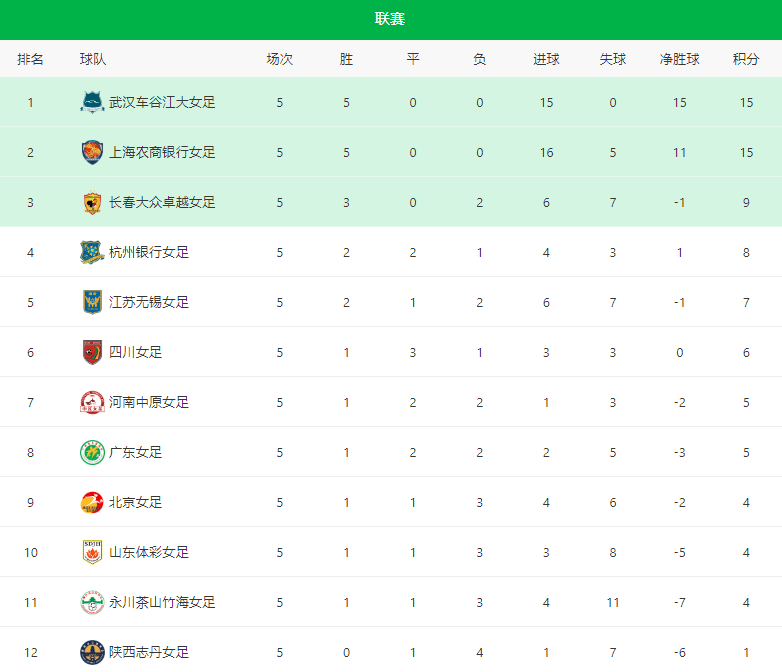The height and width of the screenshot is (672, 782).
Task: Click the 长春大众卓越女足 team badge
Action: [x=92, y=203]
